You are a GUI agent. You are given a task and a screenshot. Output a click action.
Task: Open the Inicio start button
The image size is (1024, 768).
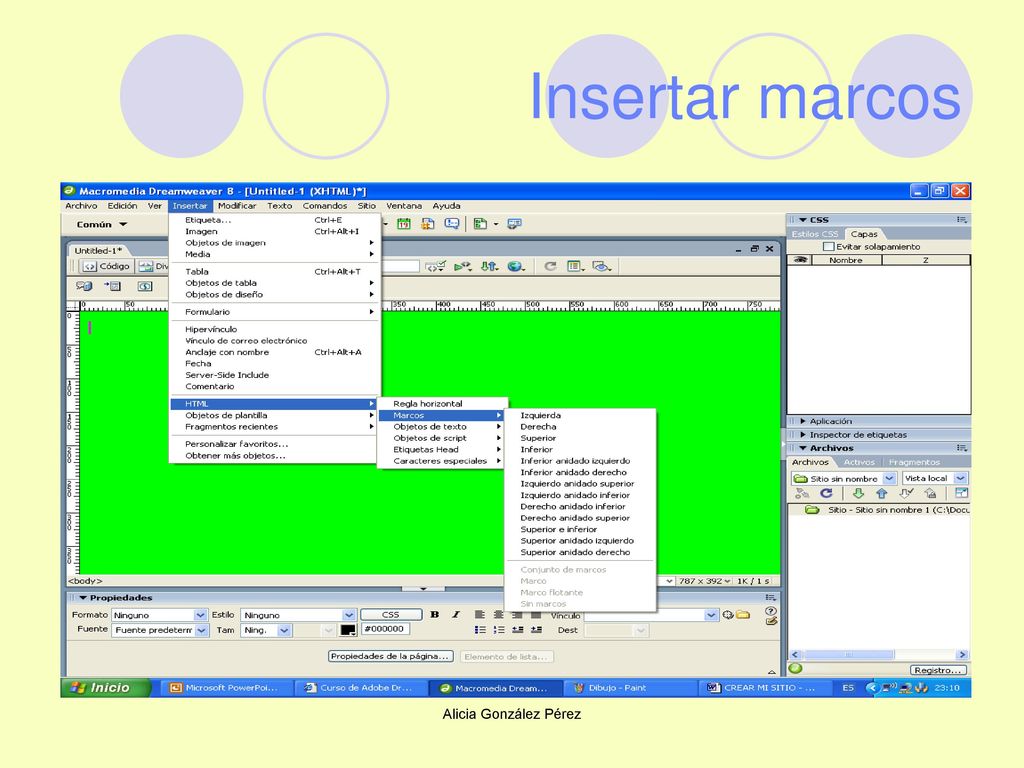click(x=104, y=688)
